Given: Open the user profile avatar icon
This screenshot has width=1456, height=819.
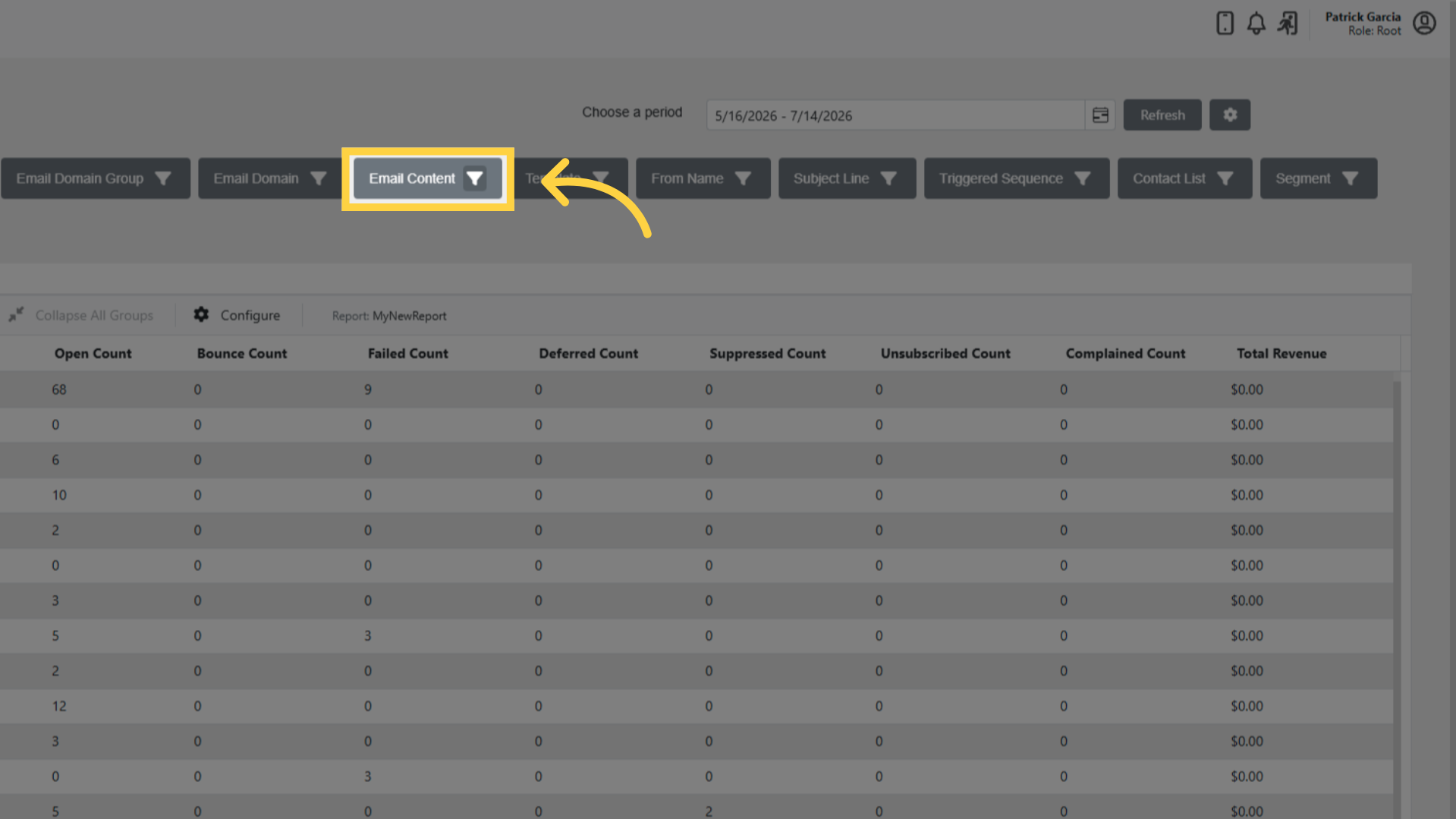Looking at the screenshot, I should tap(1424, 23).
